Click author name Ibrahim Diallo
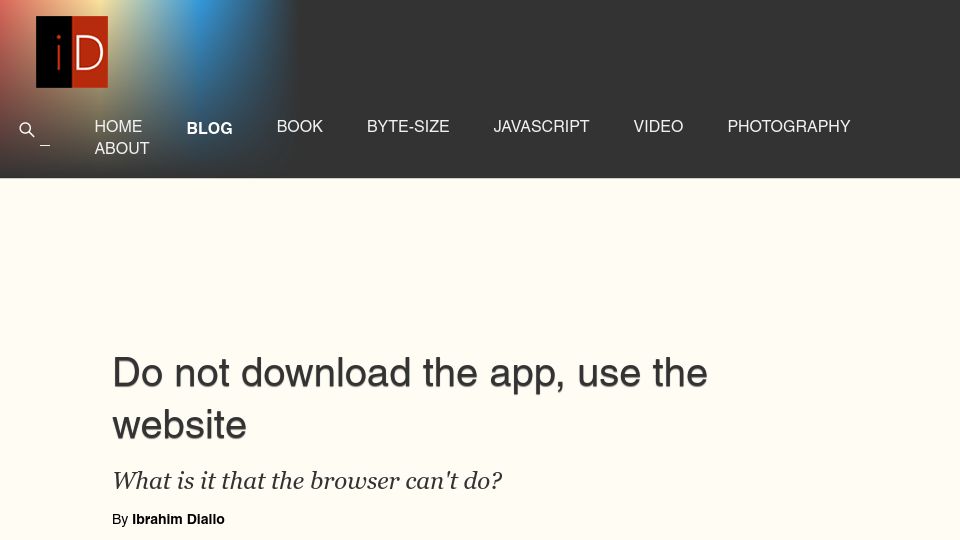 pos(178,519)
